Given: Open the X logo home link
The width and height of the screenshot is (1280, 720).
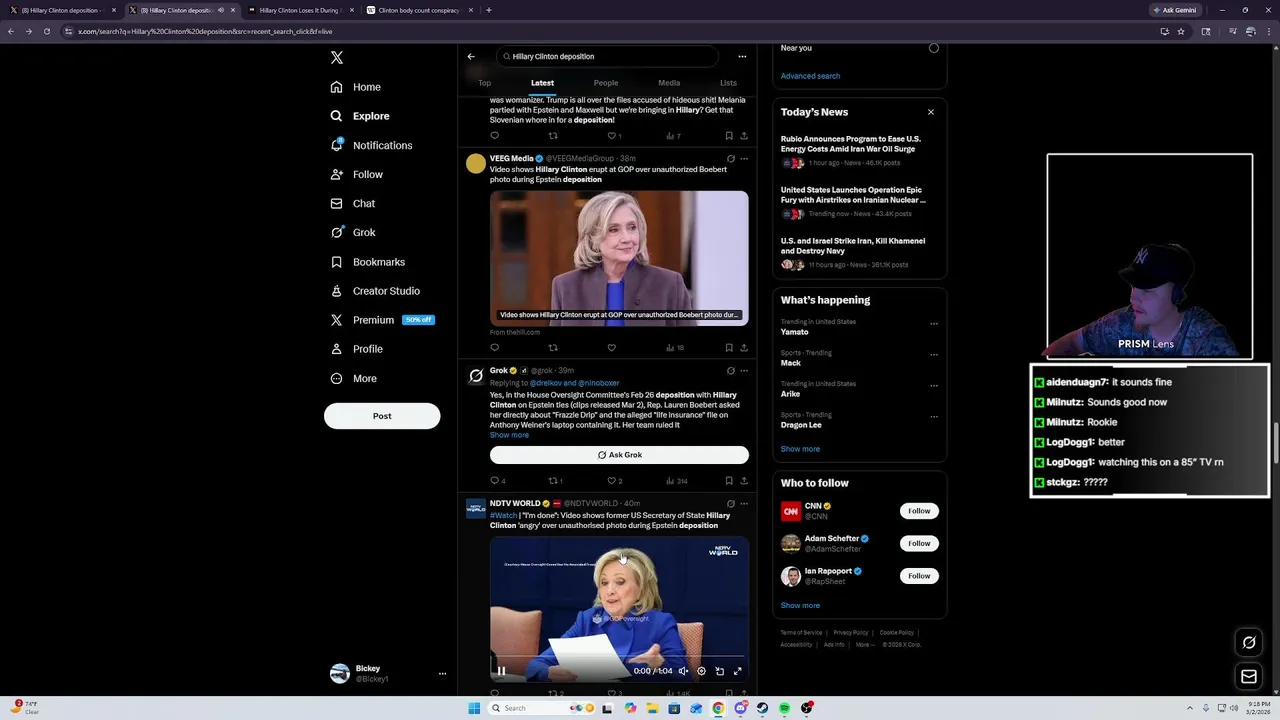Looking at the screenshot, I should pos(337,58).
